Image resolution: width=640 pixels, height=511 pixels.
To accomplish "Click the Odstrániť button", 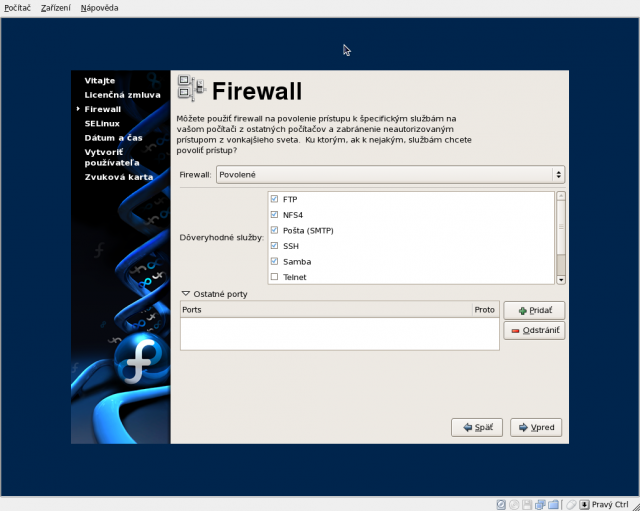I will click(x=534, y=330).
